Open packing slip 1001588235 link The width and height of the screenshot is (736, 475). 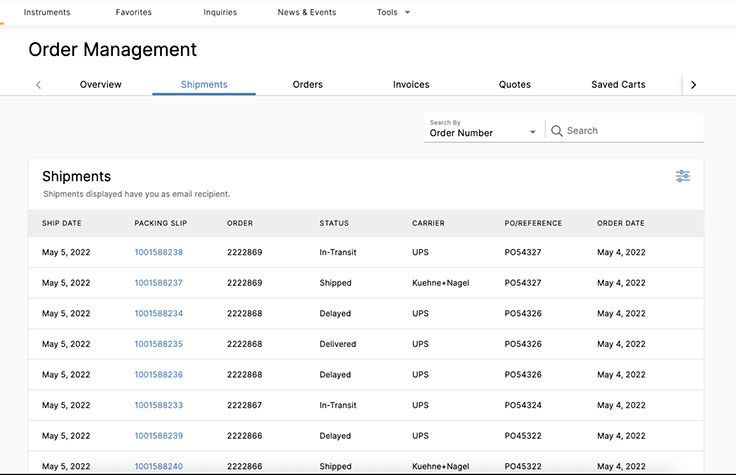158,344
